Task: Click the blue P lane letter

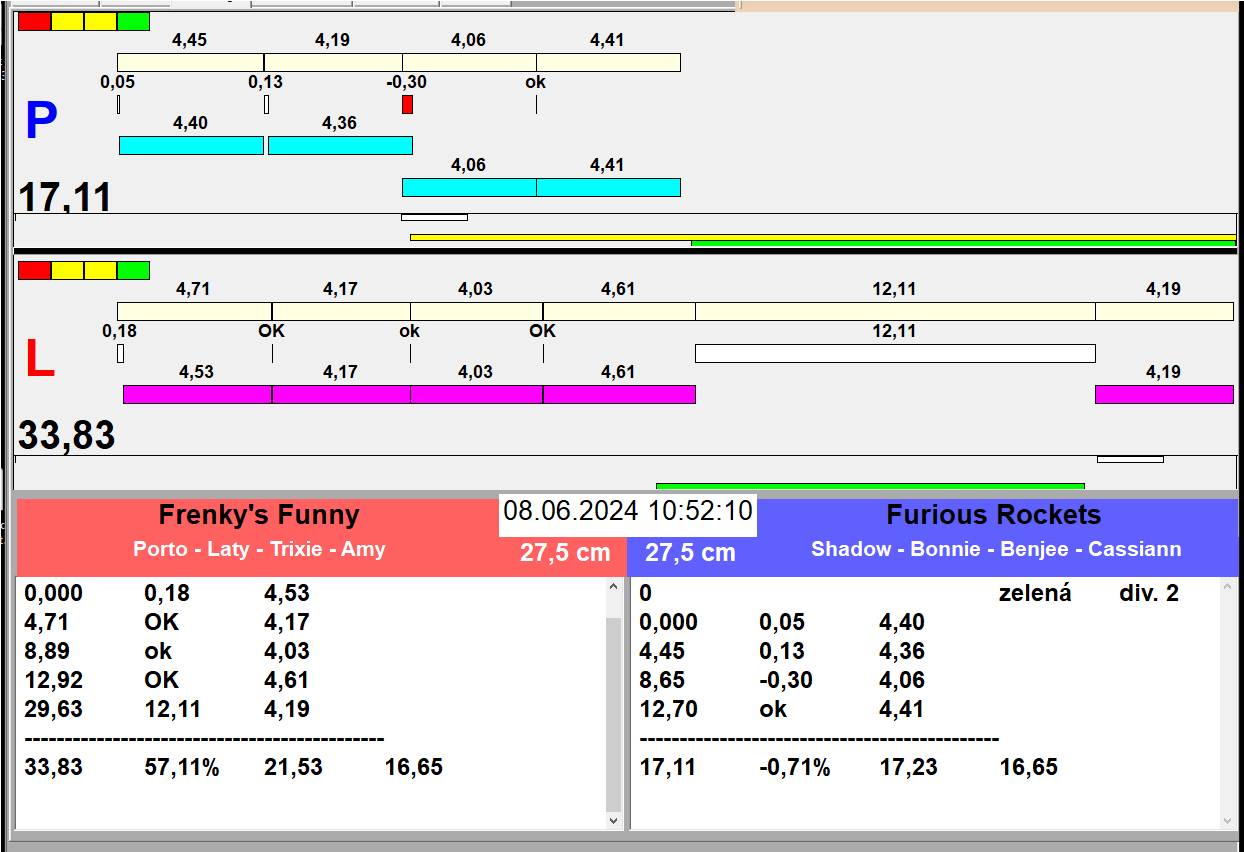Action: (x=41, y=122)
